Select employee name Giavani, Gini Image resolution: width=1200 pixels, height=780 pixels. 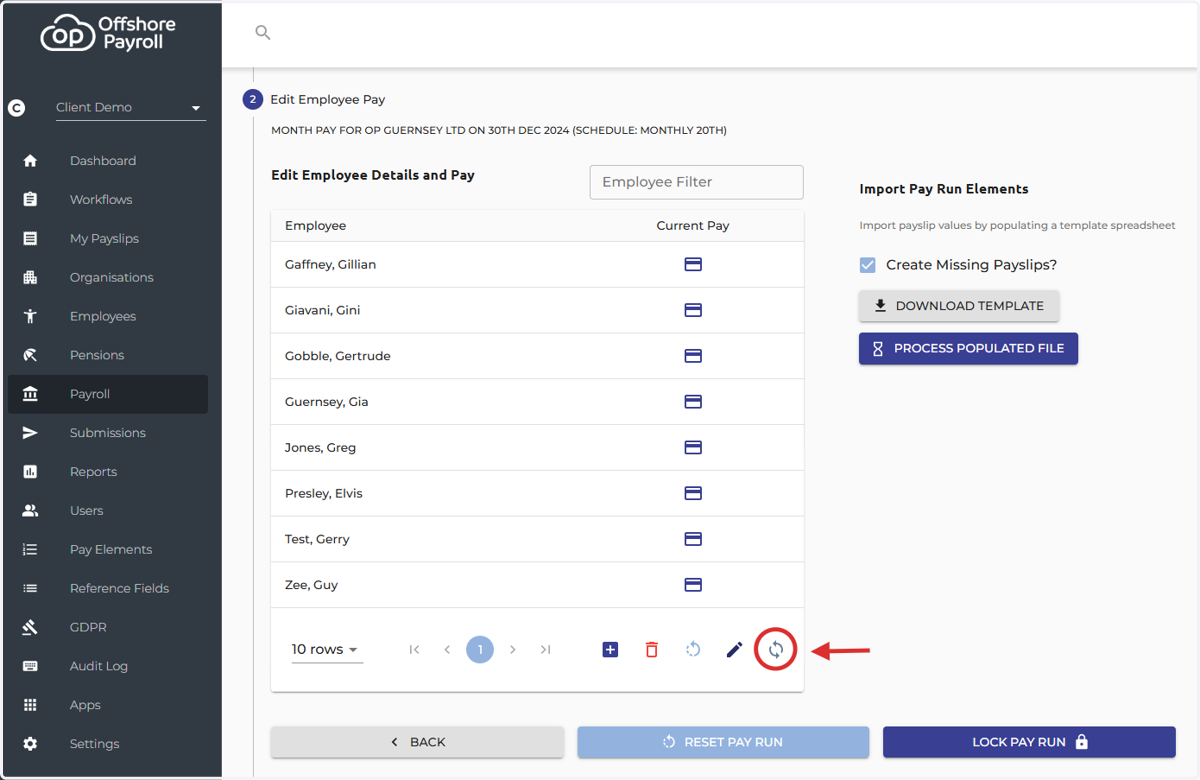pyautogui.click(x=322, y=310)
